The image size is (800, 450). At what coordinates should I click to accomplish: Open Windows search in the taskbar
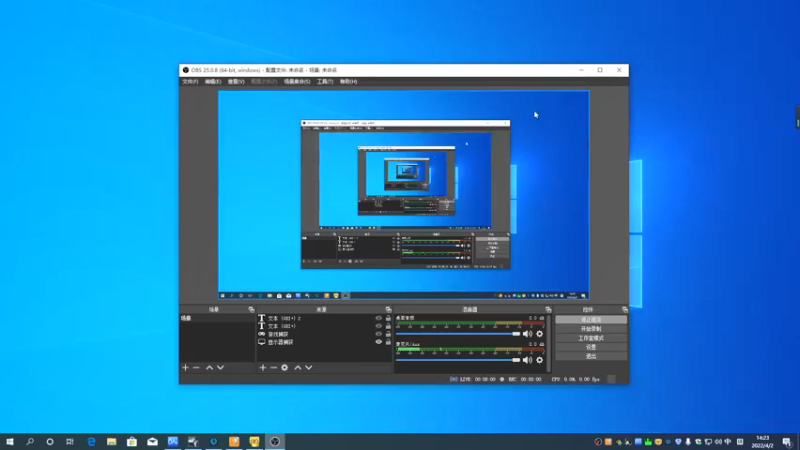point(30,441)
